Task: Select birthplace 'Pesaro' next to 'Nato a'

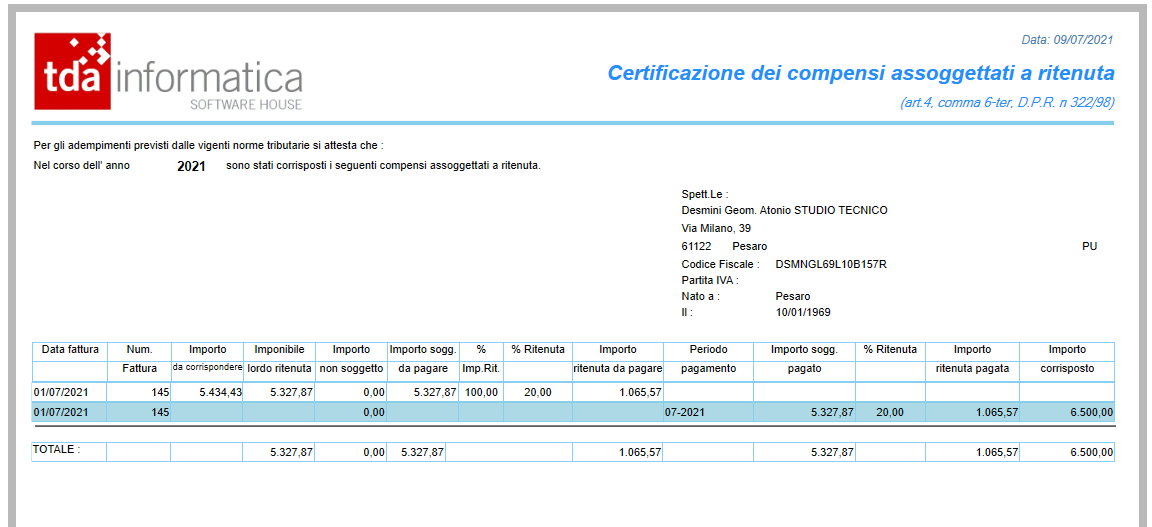Action: tap(793, 296)
